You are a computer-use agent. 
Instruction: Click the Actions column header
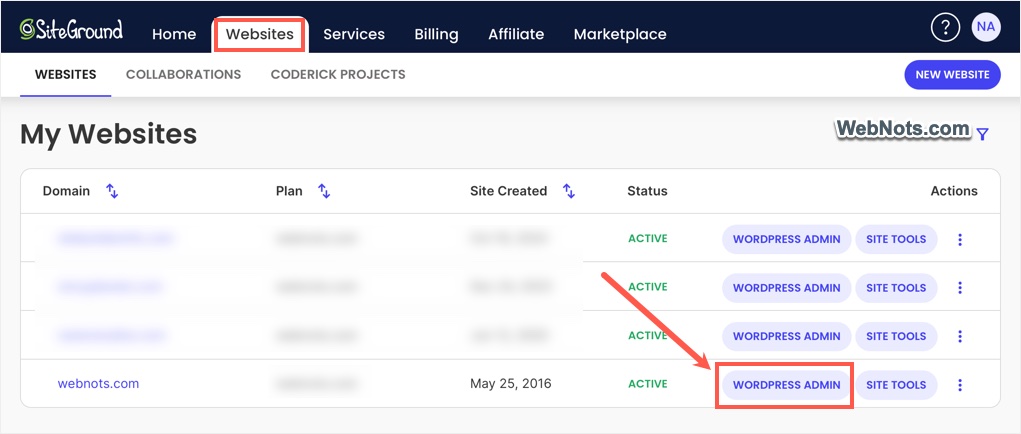(x=954, y=191)
